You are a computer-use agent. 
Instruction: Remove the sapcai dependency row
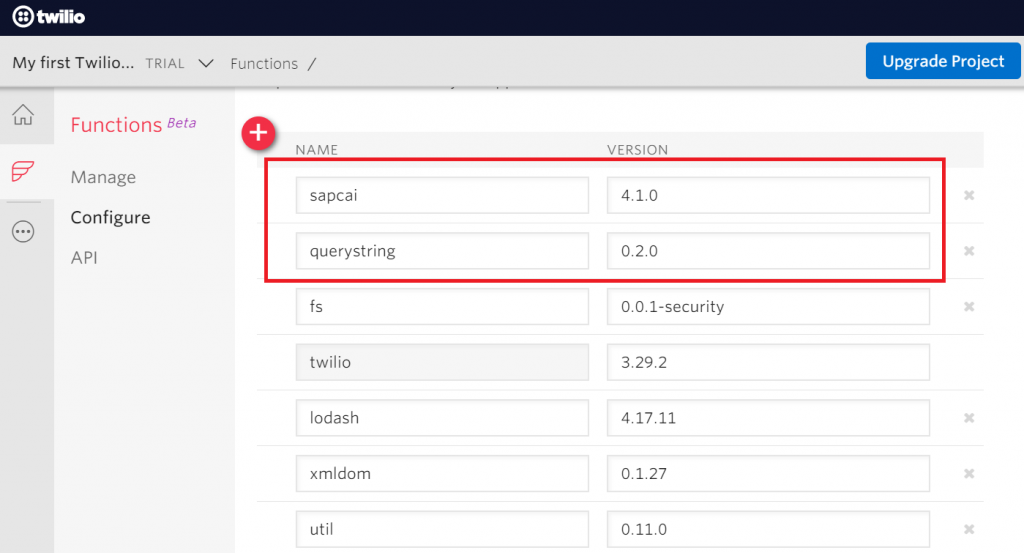(969, 195)
